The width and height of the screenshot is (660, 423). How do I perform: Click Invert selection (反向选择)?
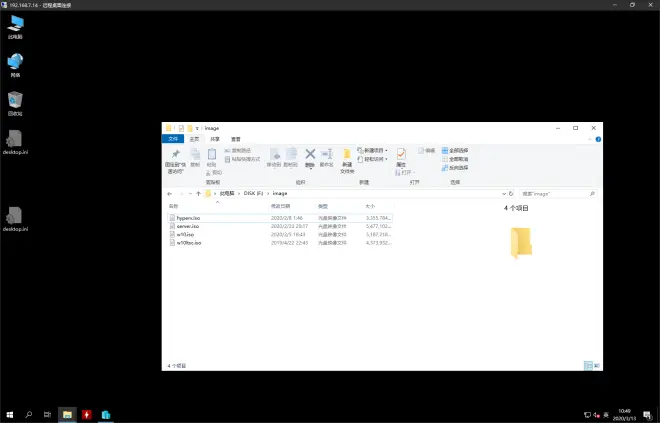click(455, 168)
